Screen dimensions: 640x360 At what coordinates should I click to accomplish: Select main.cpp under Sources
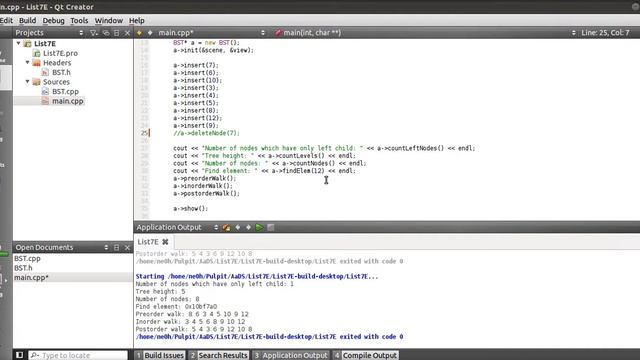67,101
